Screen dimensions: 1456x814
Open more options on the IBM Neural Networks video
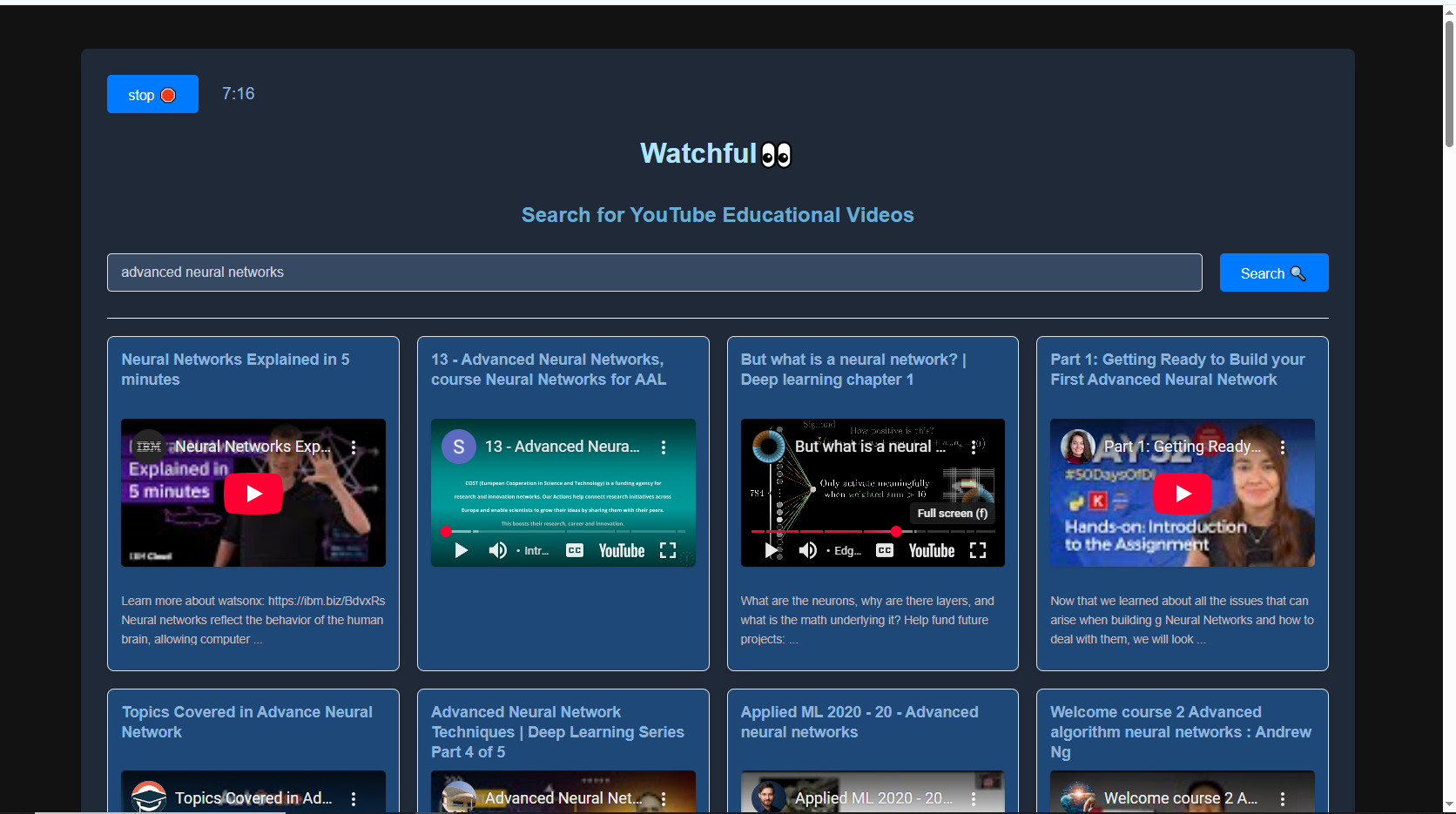point(354,447)
